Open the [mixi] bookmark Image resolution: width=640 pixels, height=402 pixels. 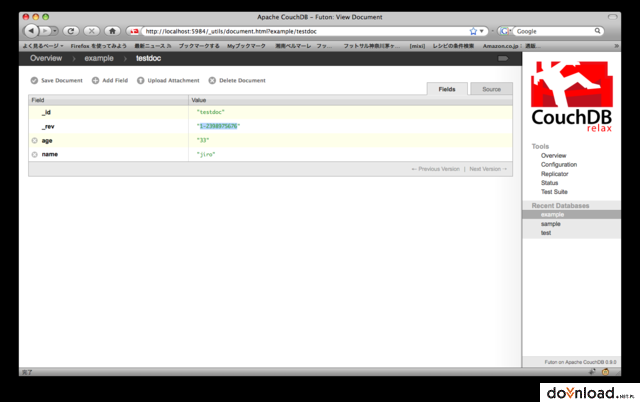pos(417,46)
